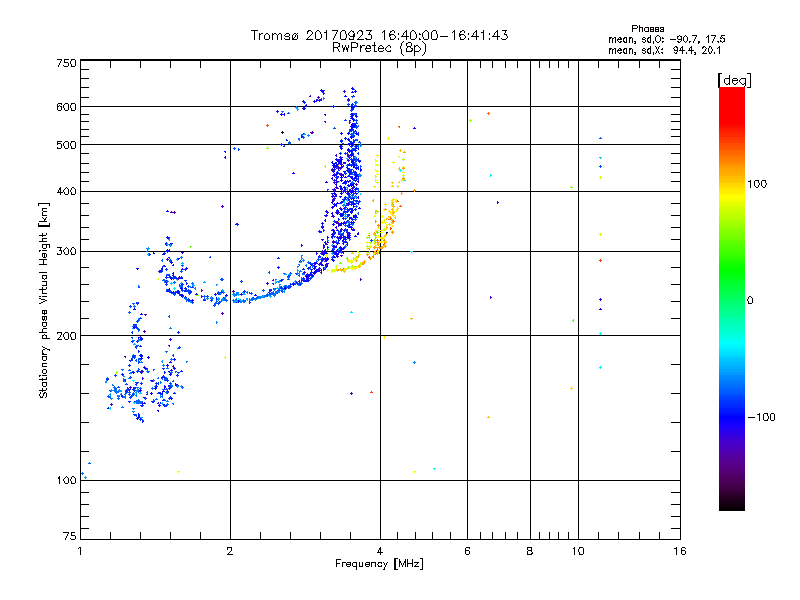The height and width of the screenshot is (600, 800).
Task: Click the 'Stationary phase Virtual Height [km]' axis label
Action: coord(44,300)
